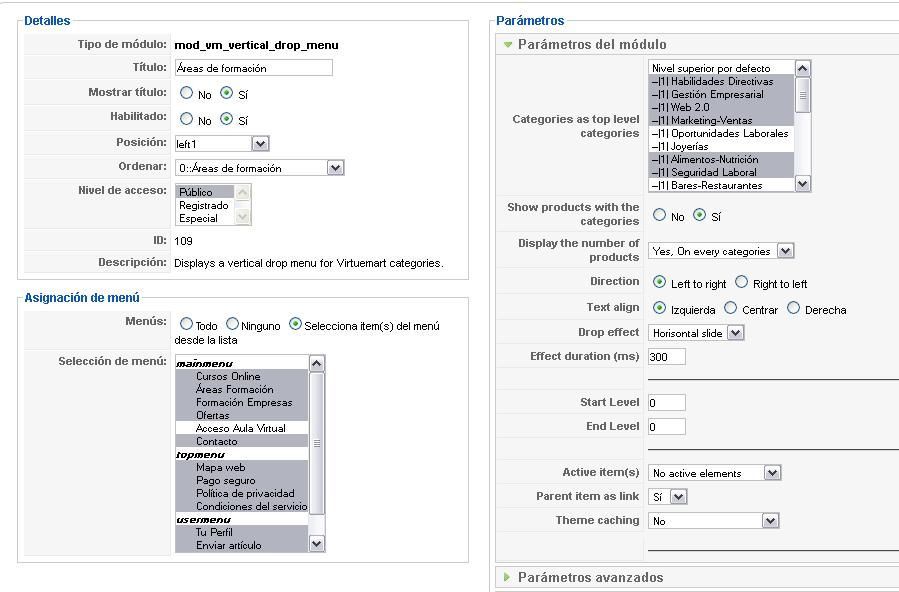Set Mostrar título to Sí

point(226,93)
